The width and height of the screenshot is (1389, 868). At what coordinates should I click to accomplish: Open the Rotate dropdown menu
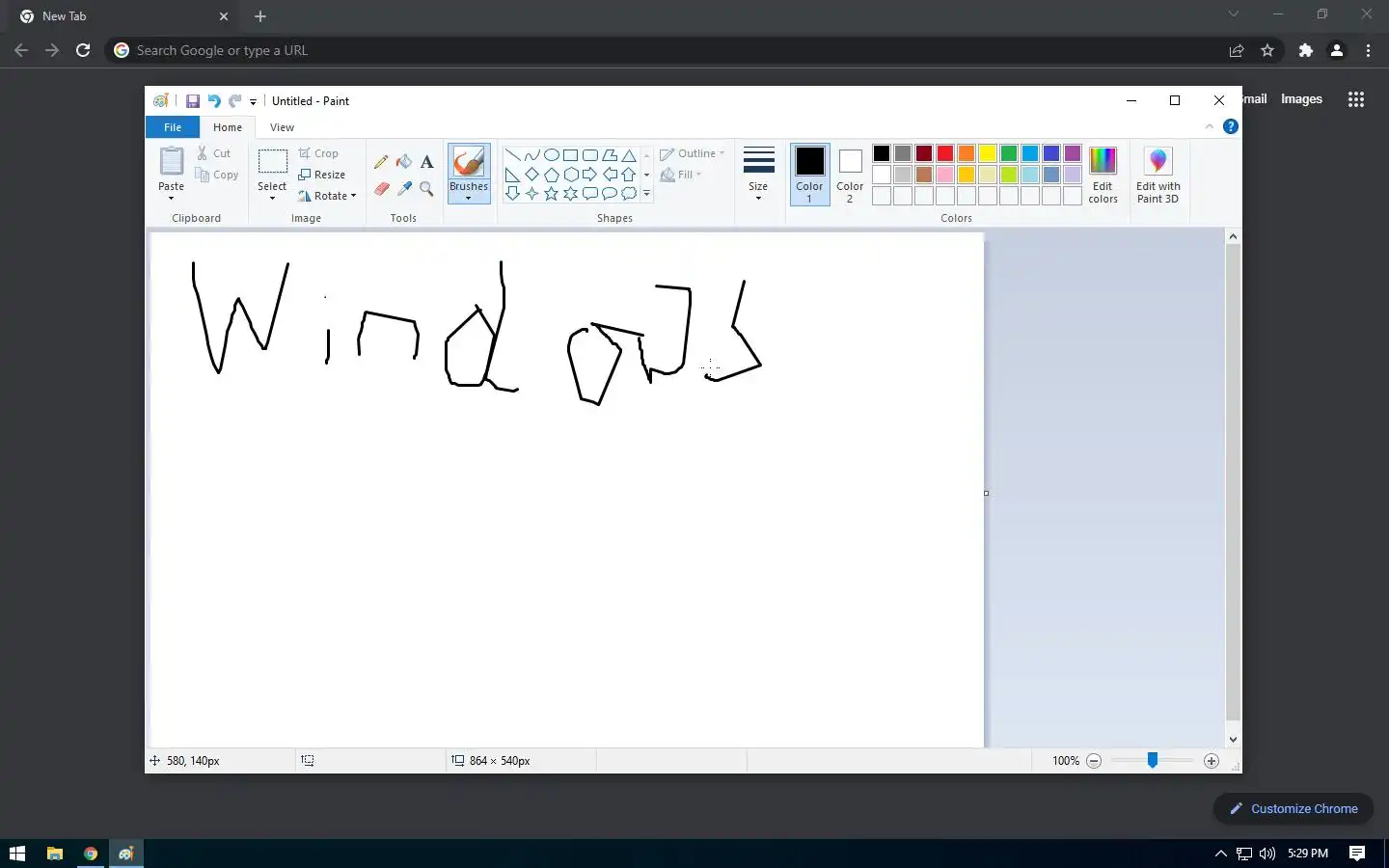(327, 196)
